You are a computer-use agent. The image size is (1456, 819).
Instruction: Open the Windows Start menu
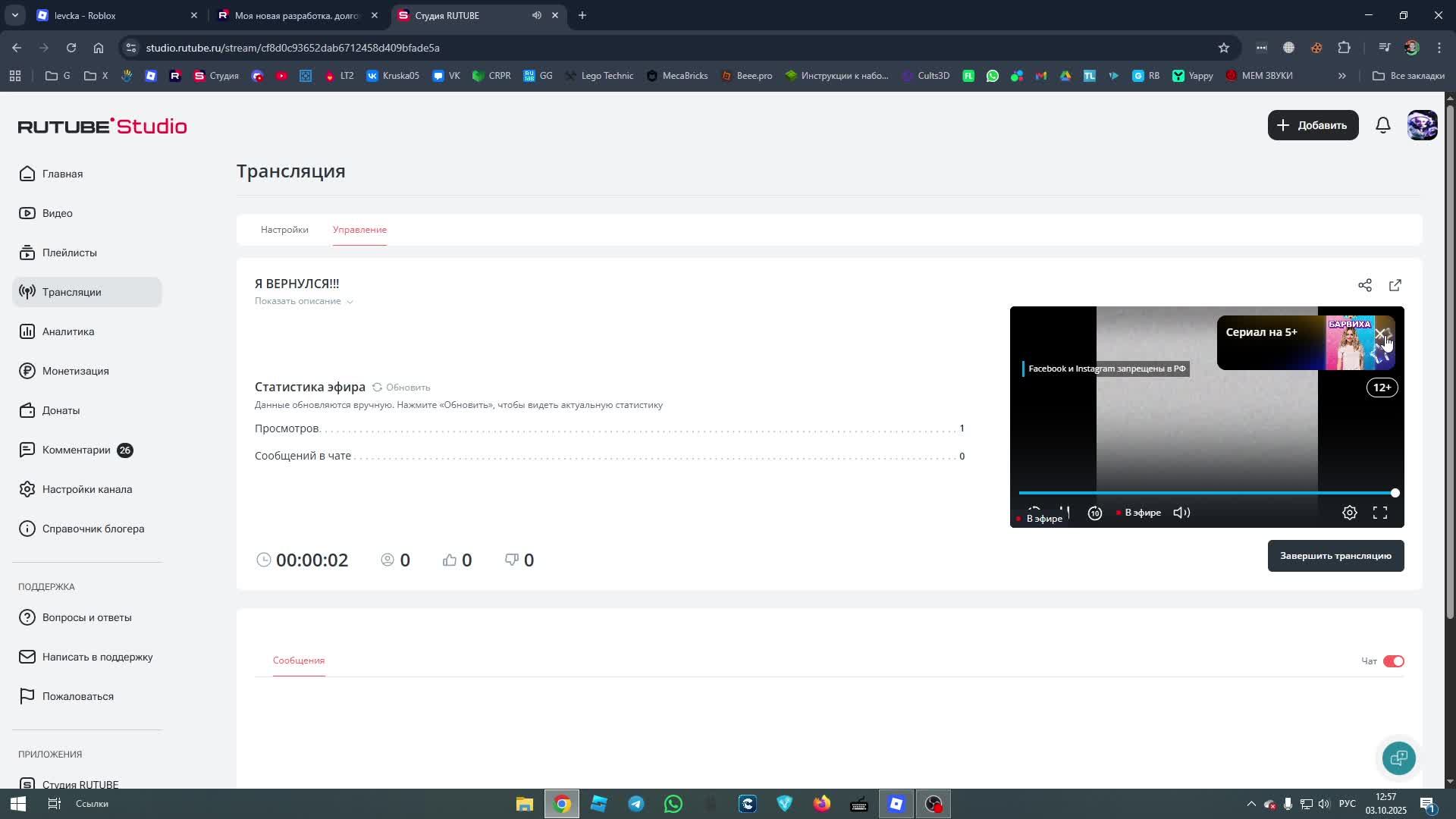point(18,804)
